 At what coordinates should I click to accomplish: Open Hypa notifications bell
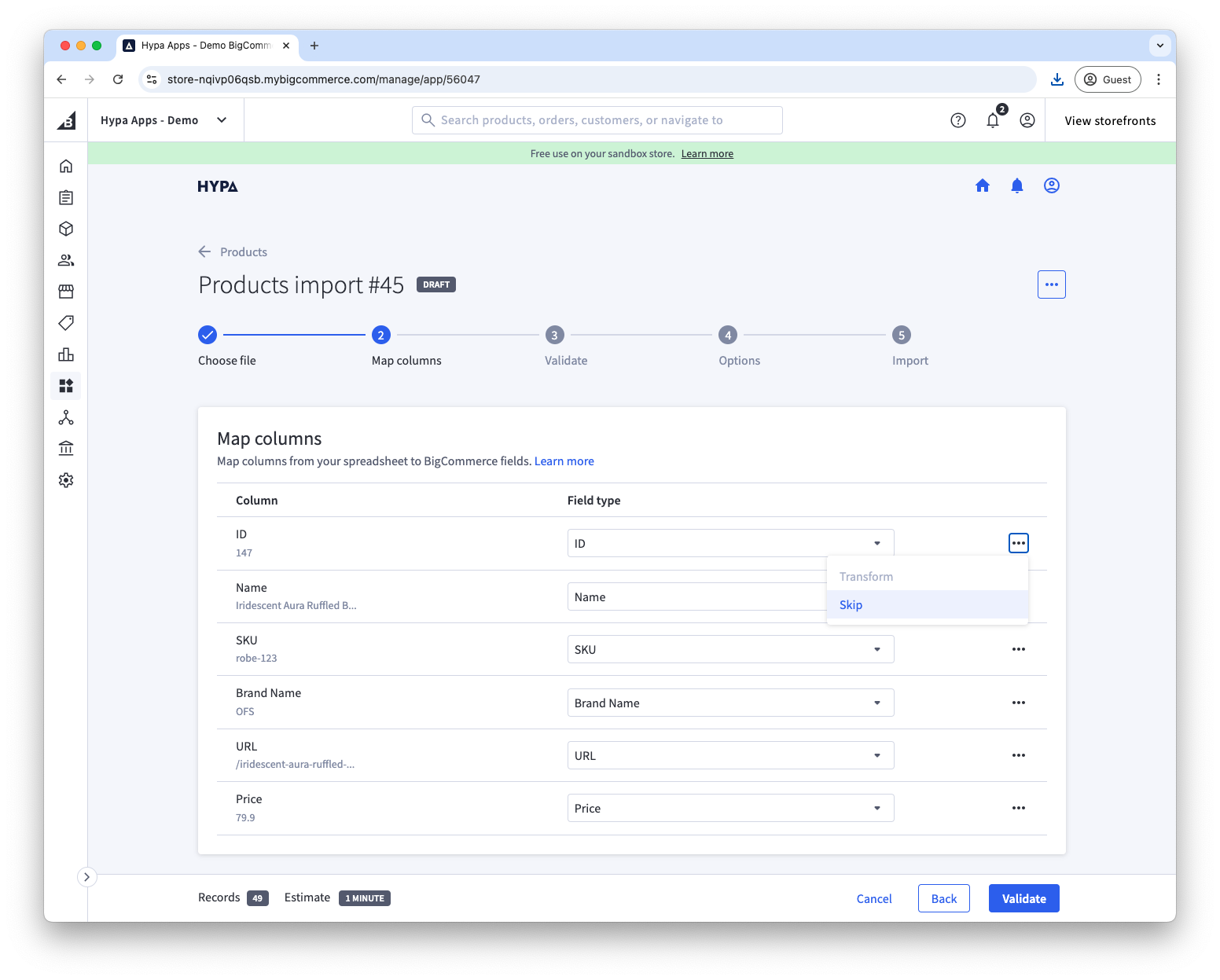tap(1016, 185)
